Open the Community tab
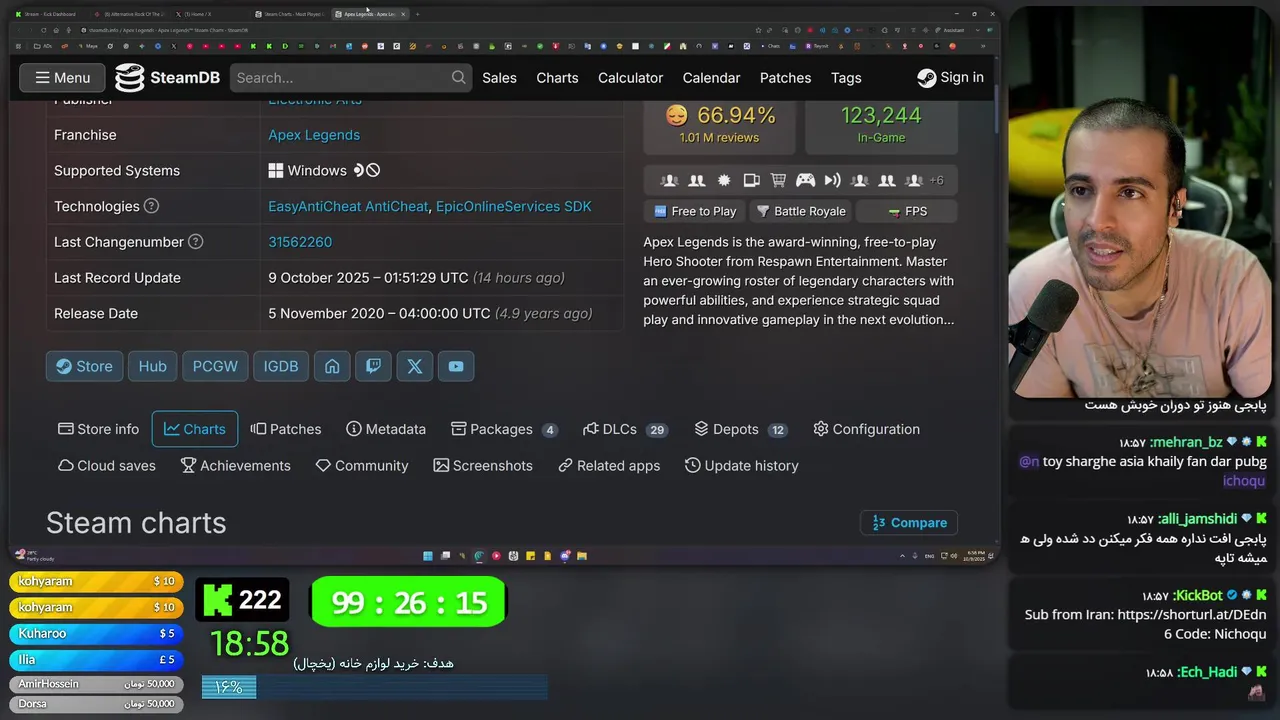The width and height of the screenshot is (1280, 720). click(x=361, y=466)
